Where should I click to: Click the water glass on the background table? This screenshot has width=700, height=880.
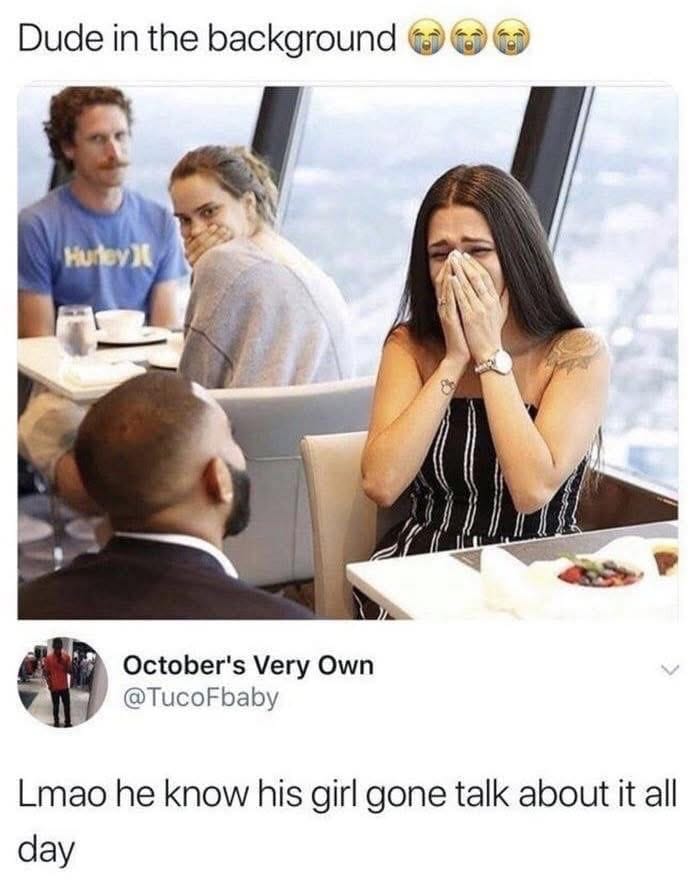(x=76, y=332)
